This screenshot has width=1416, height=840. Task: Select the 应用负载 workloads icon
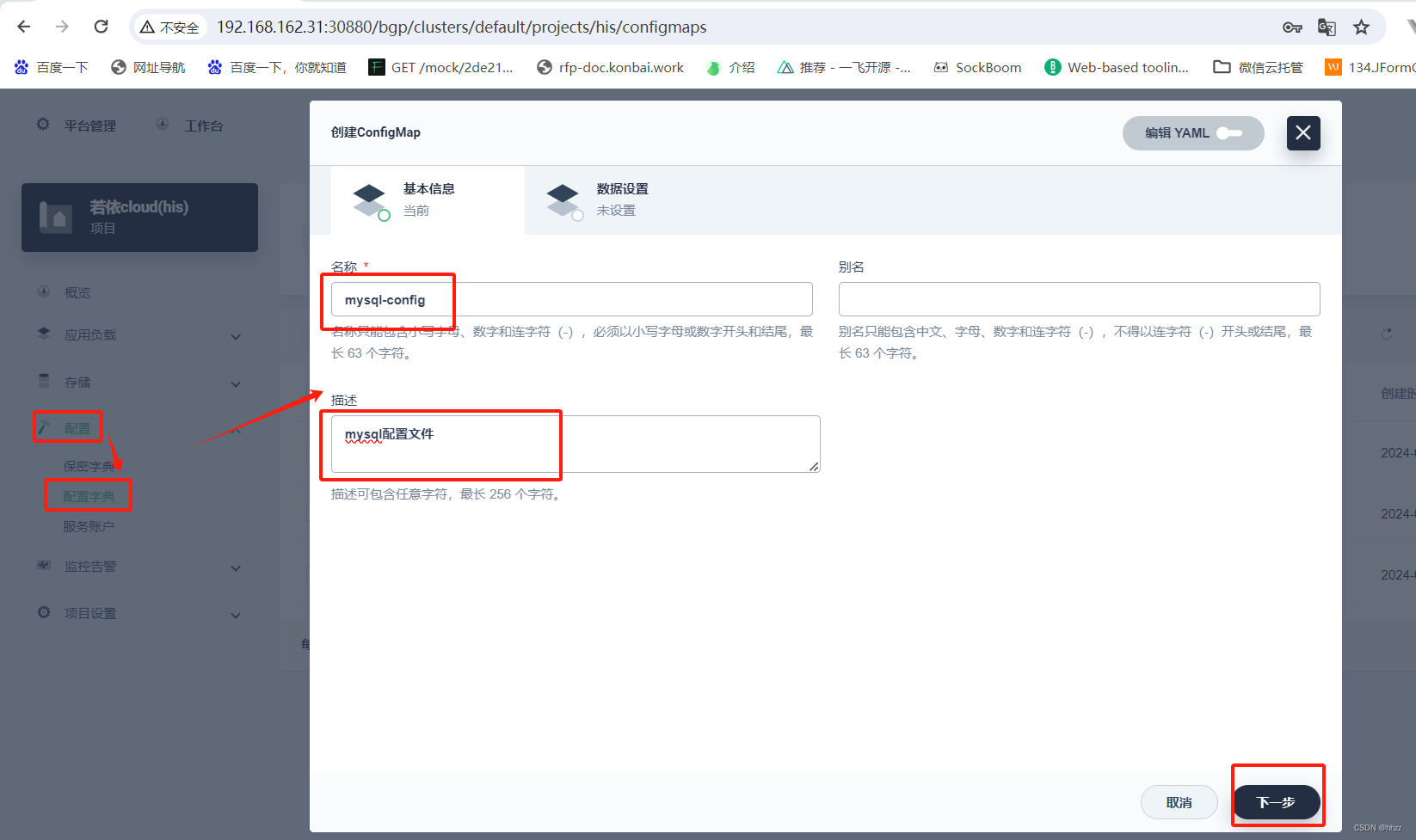point(44,334)
